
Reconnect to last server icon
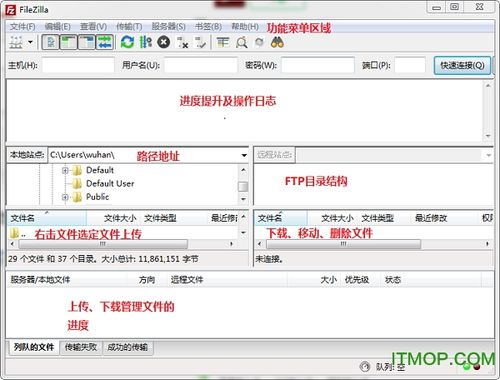tap(201, 42)
